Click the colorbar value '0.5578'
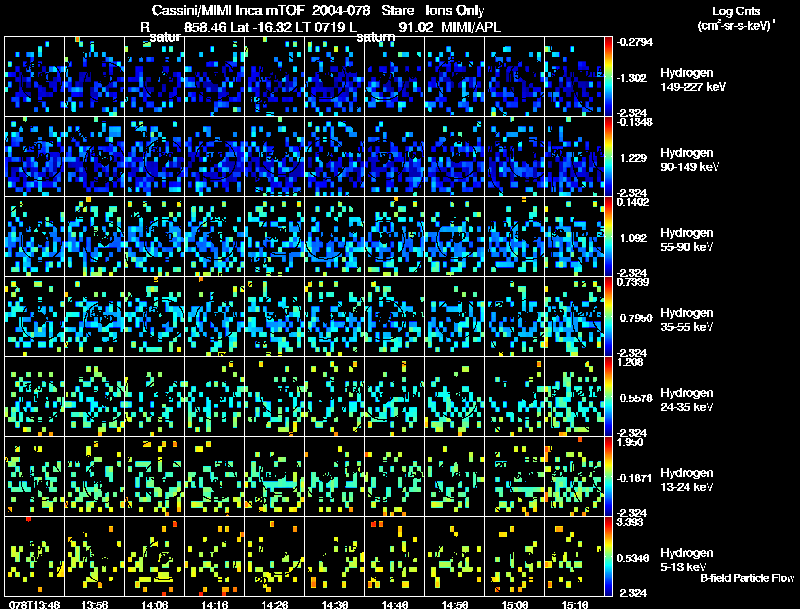The height and width of the screenshot is (609, 800). 636,398
